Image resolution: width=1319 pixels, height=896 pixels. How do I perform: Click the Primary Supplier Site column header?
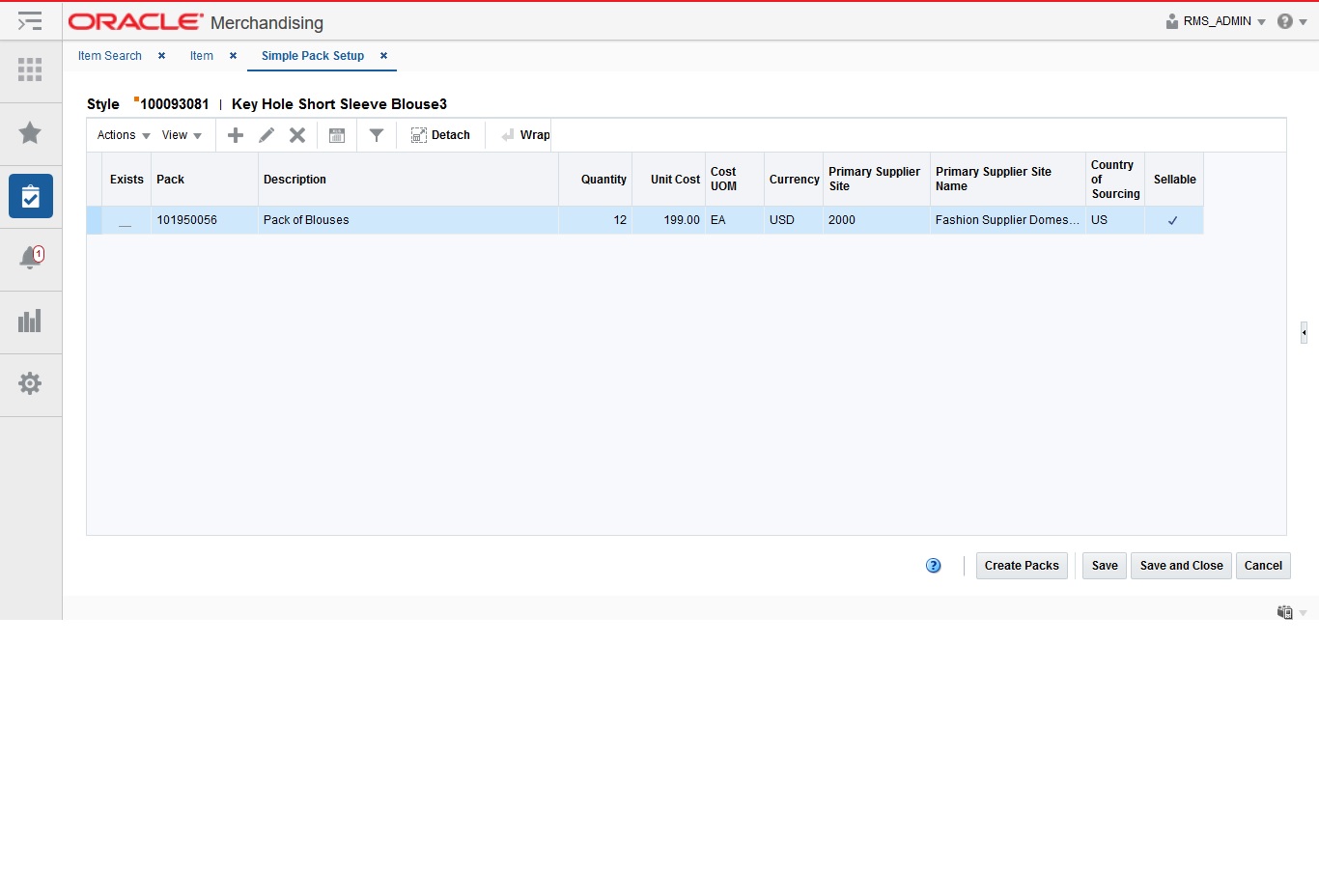click(x=877, y=180)
